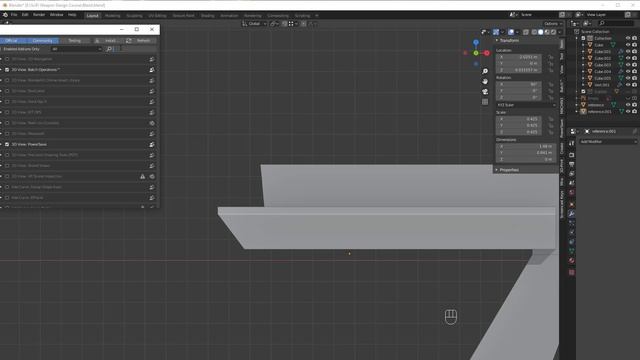Open the output properties tab icon

pyautogui.click(x=571, y=164)
